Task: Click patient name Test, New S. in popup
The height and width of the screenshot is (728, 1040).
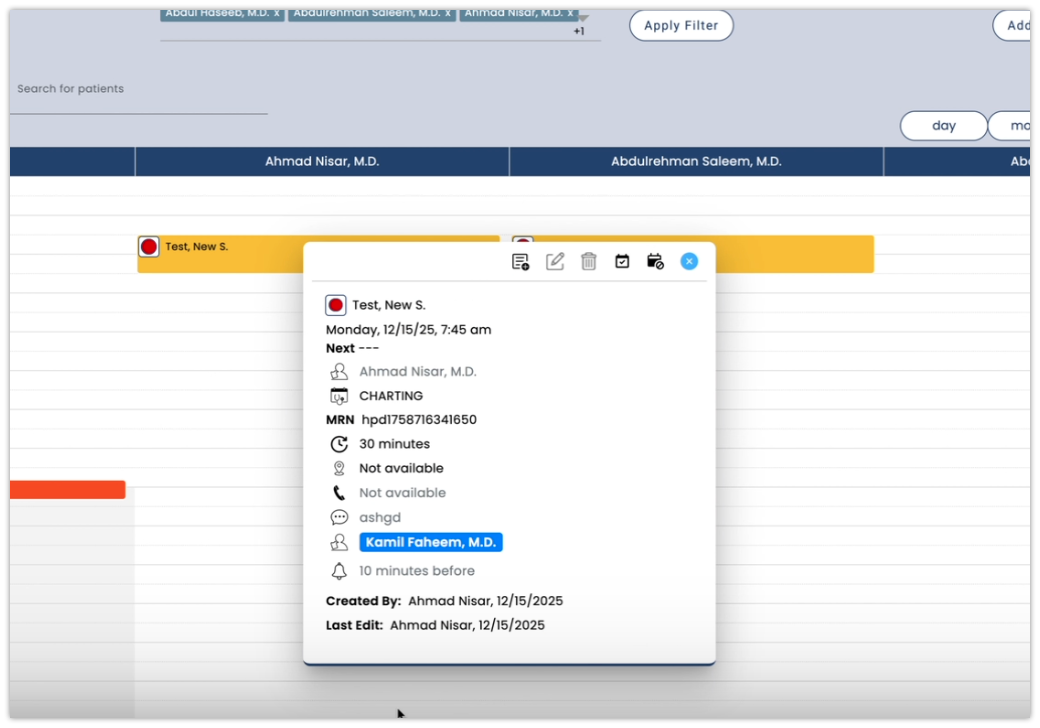Action: [x=389, y=305]
